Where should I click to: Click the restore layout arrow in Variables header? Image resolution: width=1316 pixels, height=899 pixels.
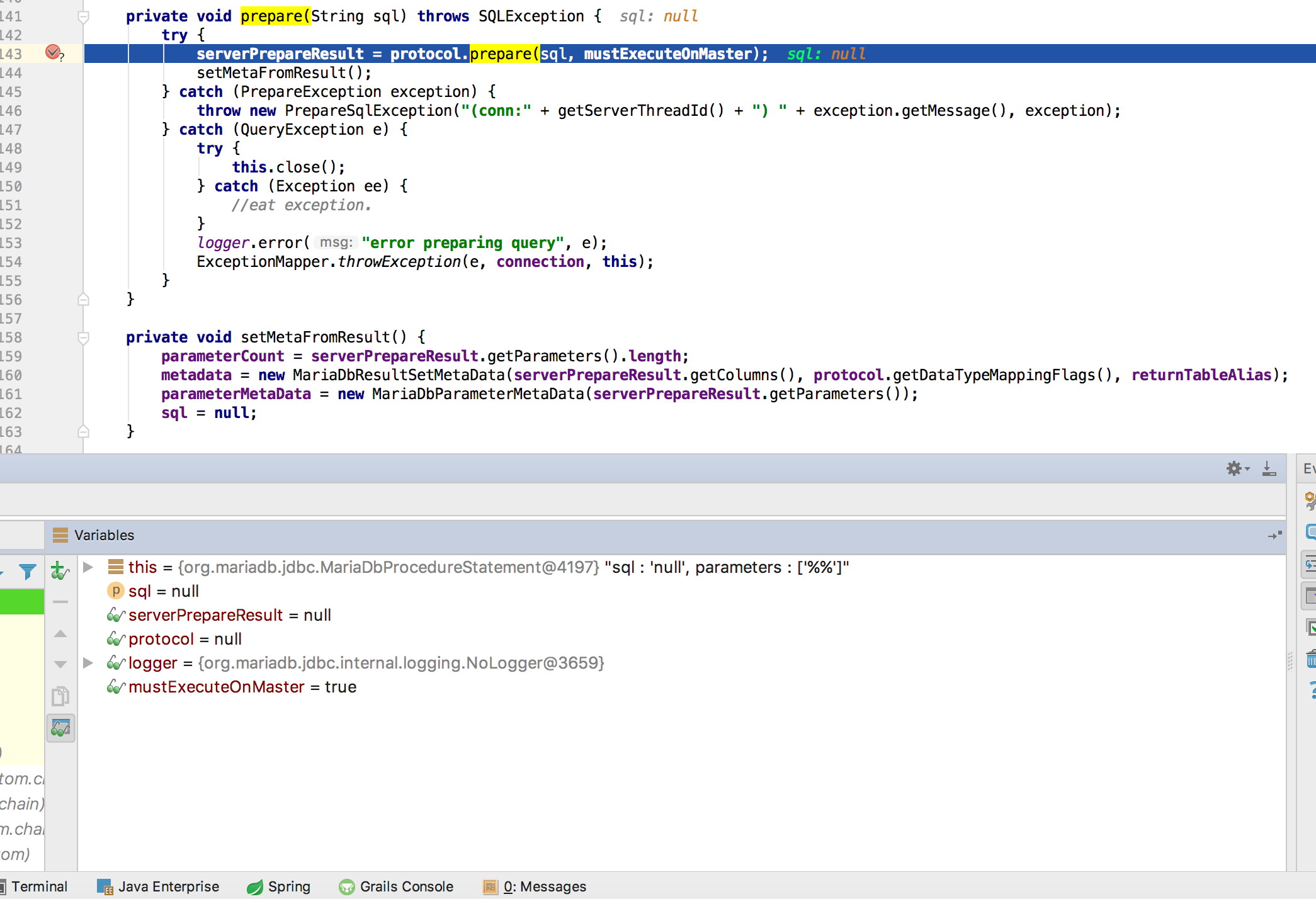click(x=1274, y=535)
